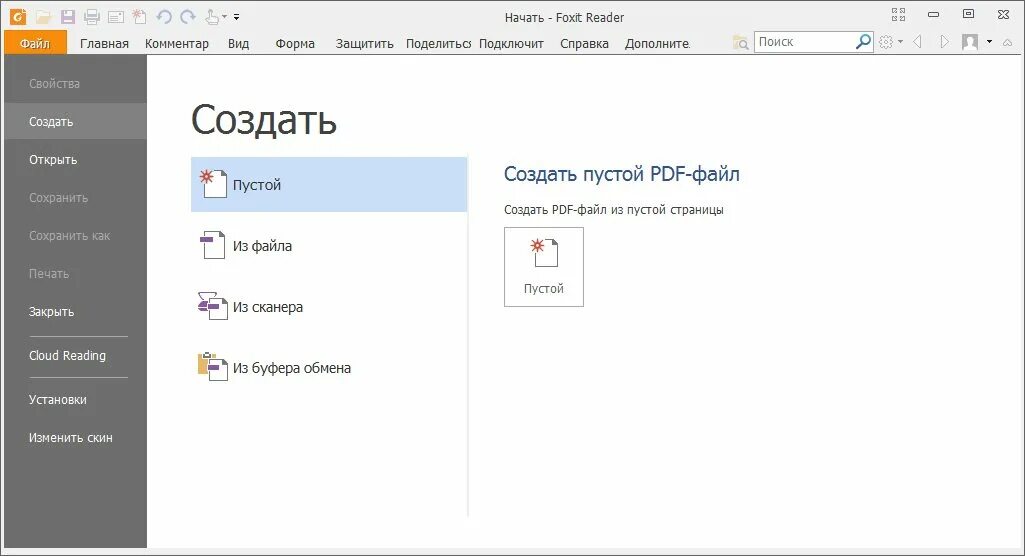Select the Из буфера обмена option
Viewport: 1025px width, 556px height.
(329, 368)
